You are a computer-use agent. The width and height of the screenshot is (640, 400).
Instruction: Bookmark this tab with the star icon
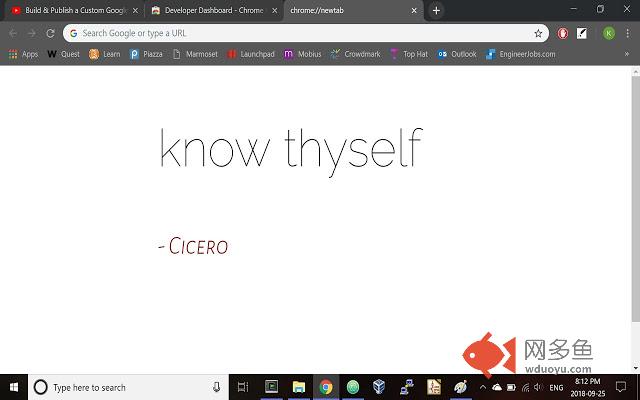click(538, 33)
